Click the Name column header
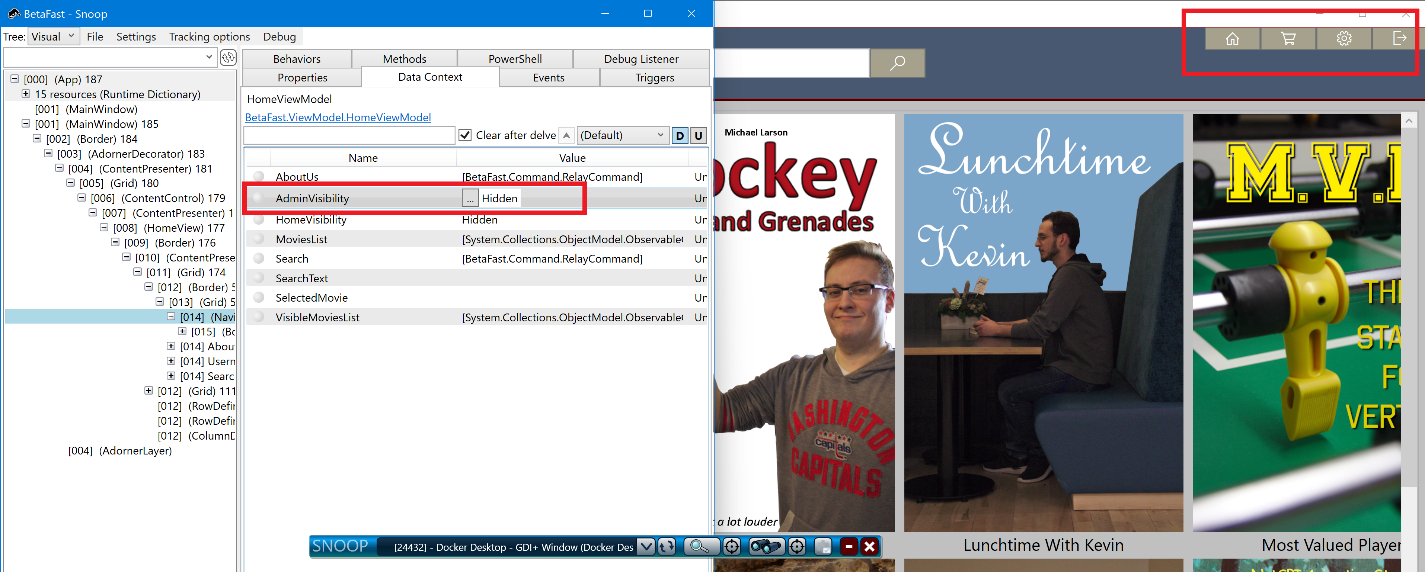The image size is (1425, 572). click(x=363, y=158)
